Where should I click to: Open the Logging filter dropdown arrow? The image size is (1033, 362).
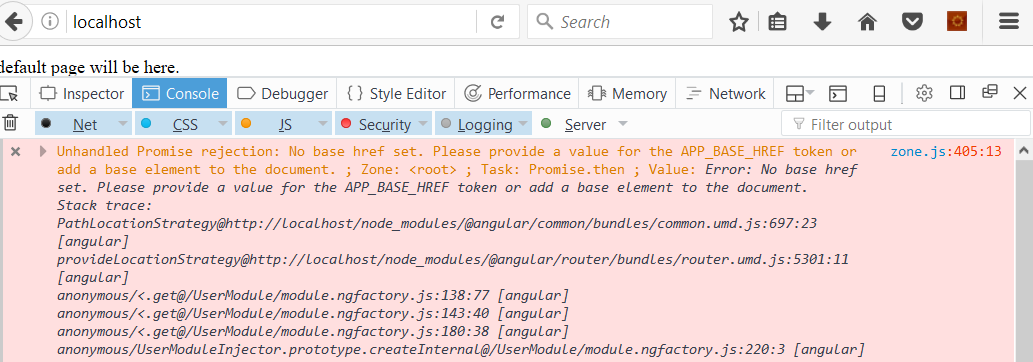[524, 124]
